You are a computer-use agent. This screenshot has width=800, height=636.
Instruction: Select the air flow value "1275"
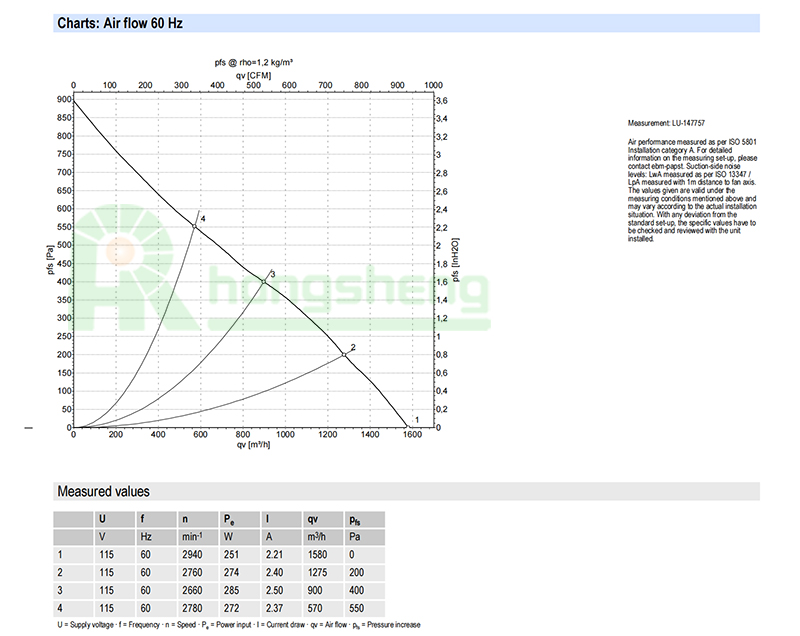coord(317,573)
